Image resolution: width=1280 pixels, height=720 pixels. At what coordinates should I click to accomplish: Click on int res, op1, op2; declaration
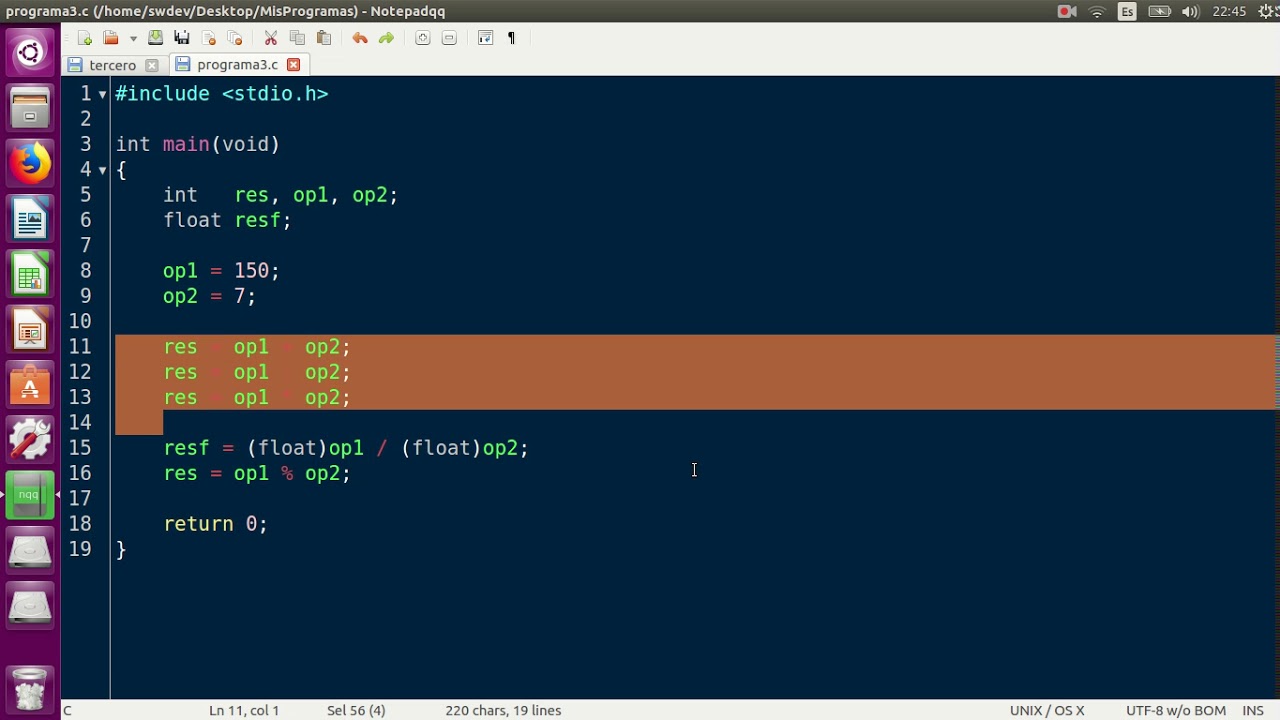pyautogui.click(x=280, y=196)
